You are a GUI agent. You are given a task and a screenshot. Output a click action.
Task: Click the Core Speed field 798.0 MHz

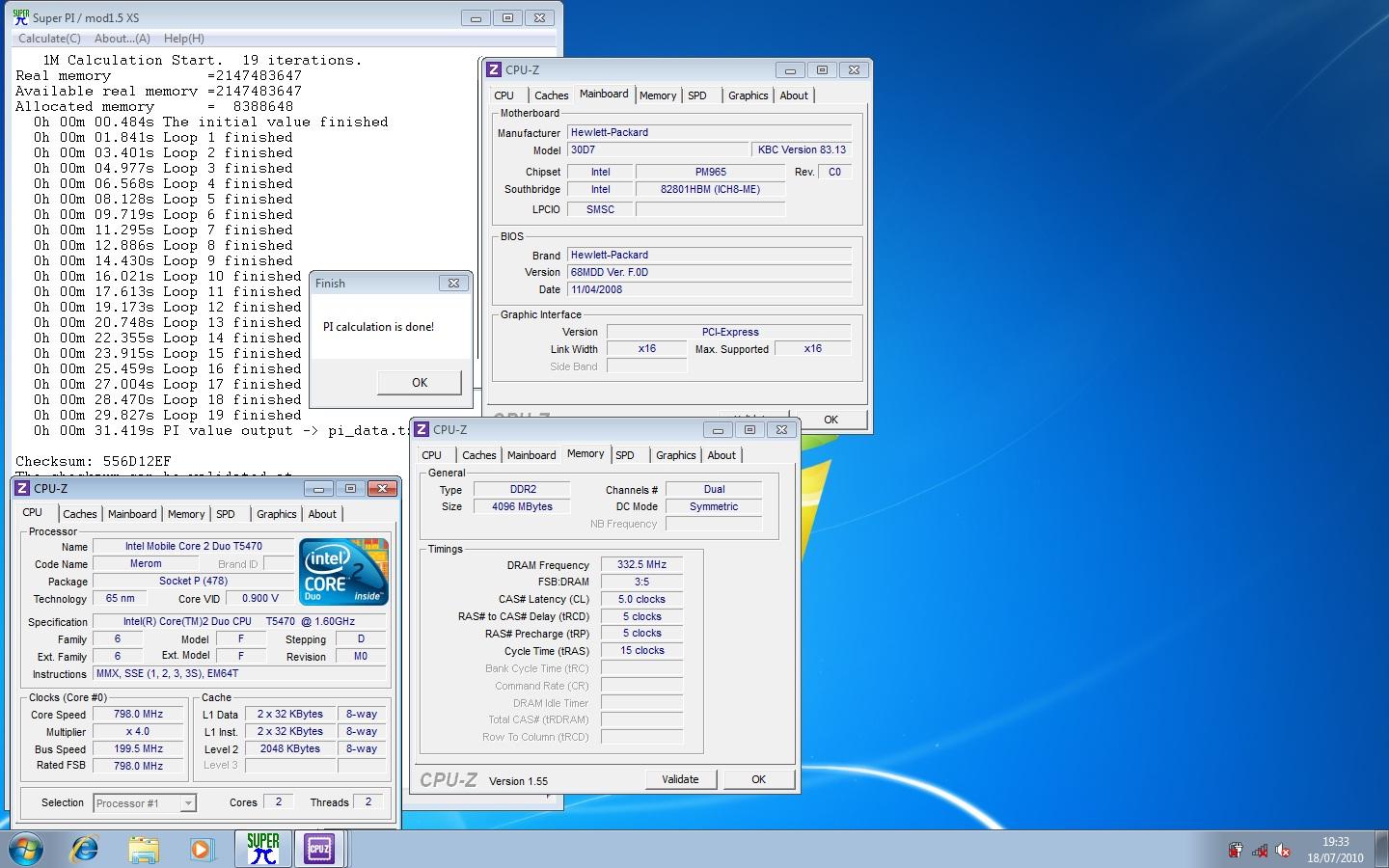pos(138,715)
